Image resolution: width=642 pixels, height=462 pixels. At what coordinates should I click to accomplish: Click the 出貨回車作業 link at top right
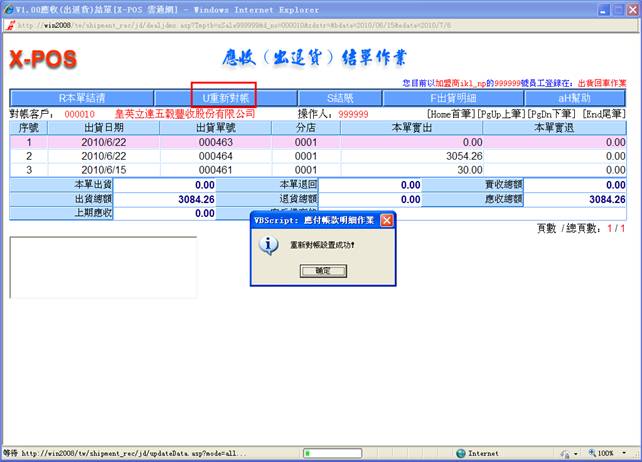(x=602, y=83)
